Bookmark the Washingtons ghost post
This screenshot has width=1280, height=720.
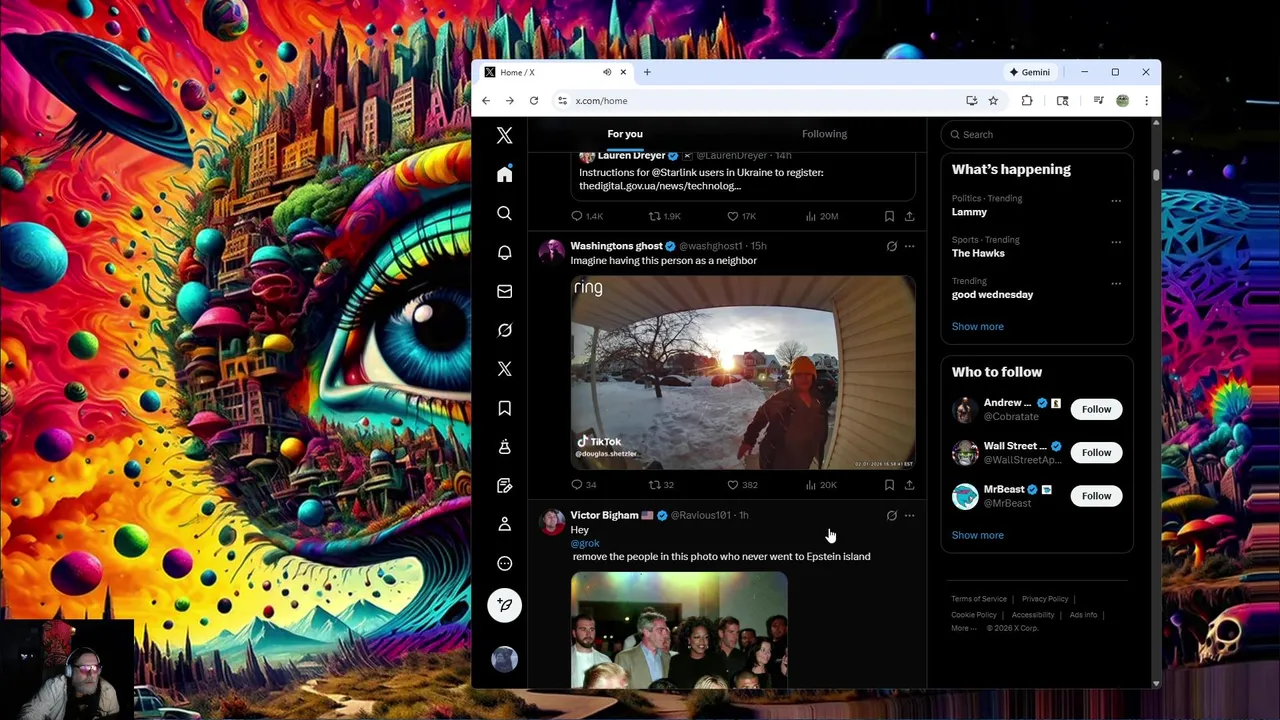(889, 485)
